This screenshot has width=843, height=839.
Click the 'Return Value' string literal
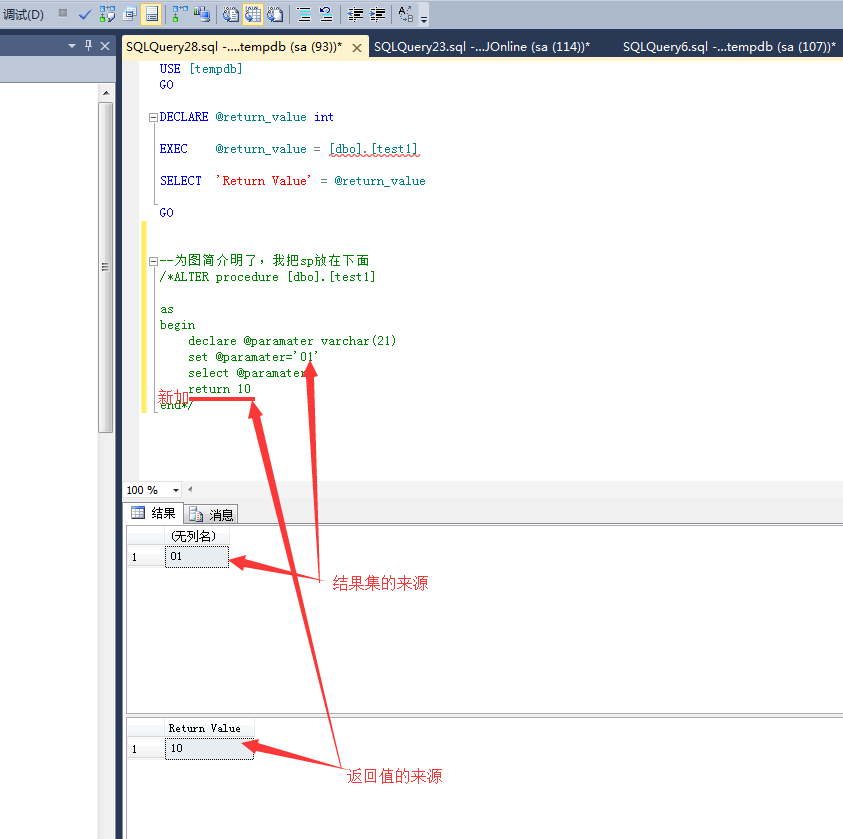pyautogui.click(x=263, y=181)
